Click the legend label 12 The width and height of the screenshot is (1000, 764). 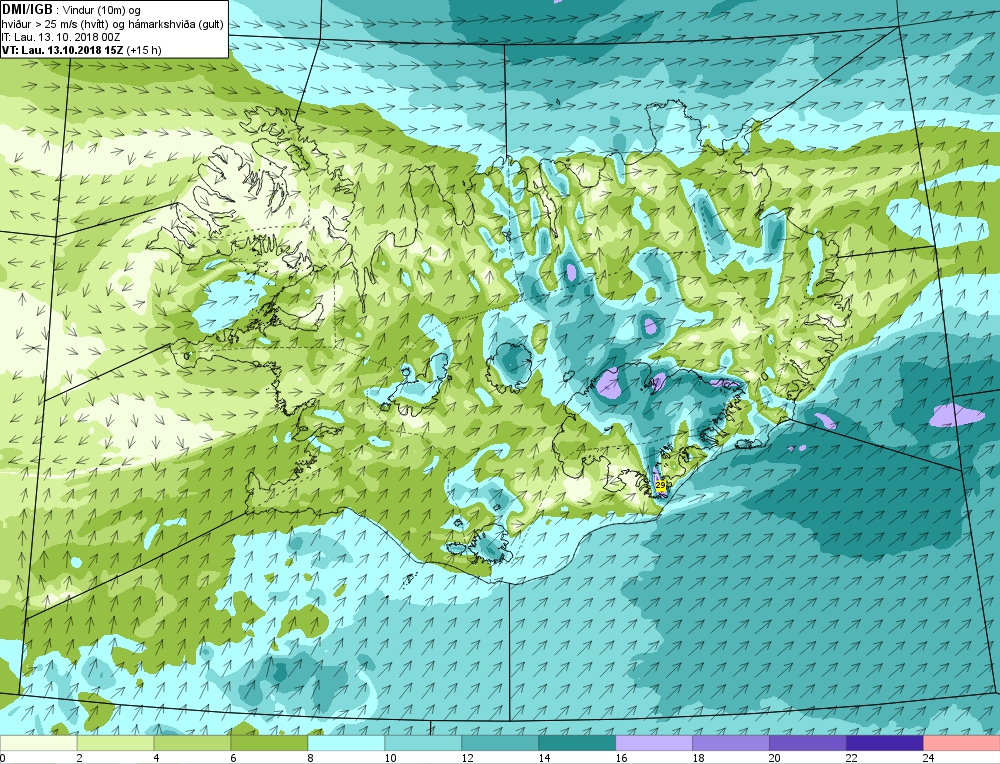(467, 758)
